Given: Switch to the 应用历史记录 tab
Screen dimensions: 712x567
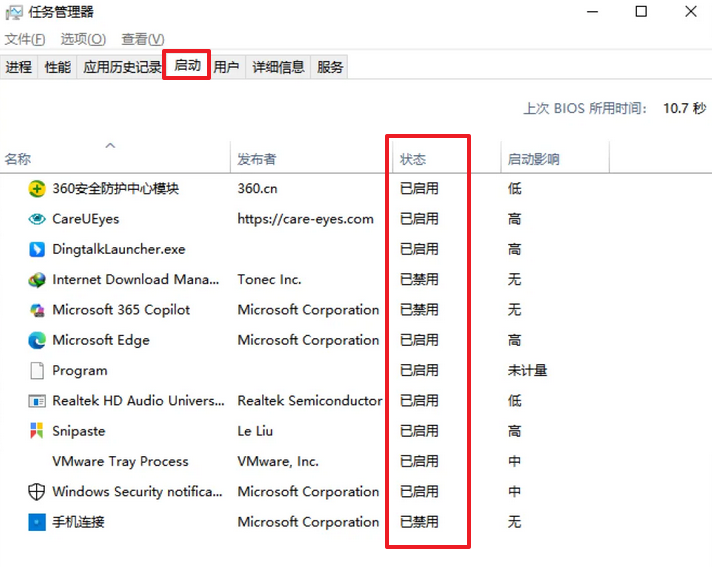Looking at the screenshot, I should point(122,67).
